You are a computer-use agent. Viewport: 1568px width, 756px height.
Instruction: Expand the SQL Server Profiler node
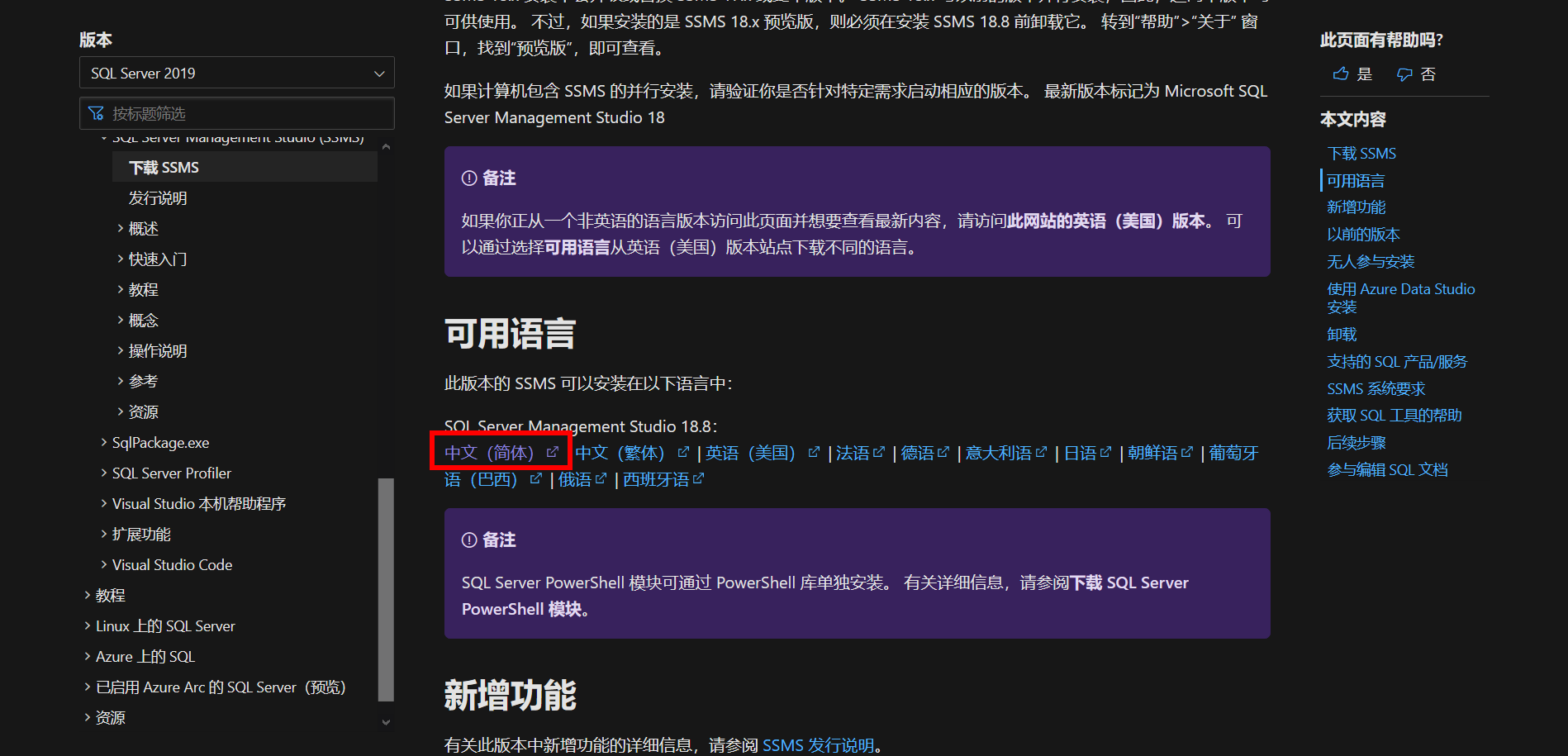pos(104,473)
